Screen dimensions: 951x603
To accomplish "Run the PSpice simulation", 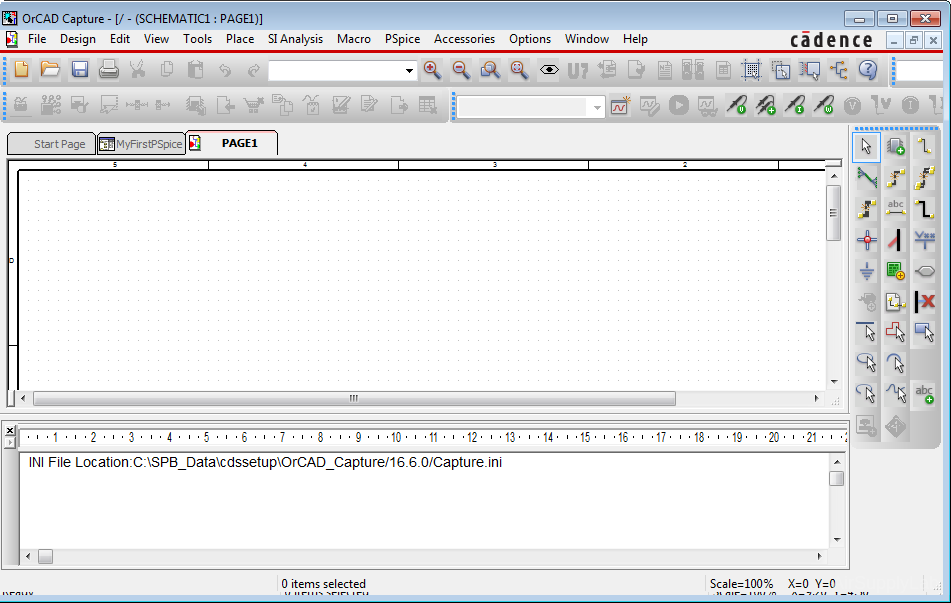I will (x=680, y=104).
